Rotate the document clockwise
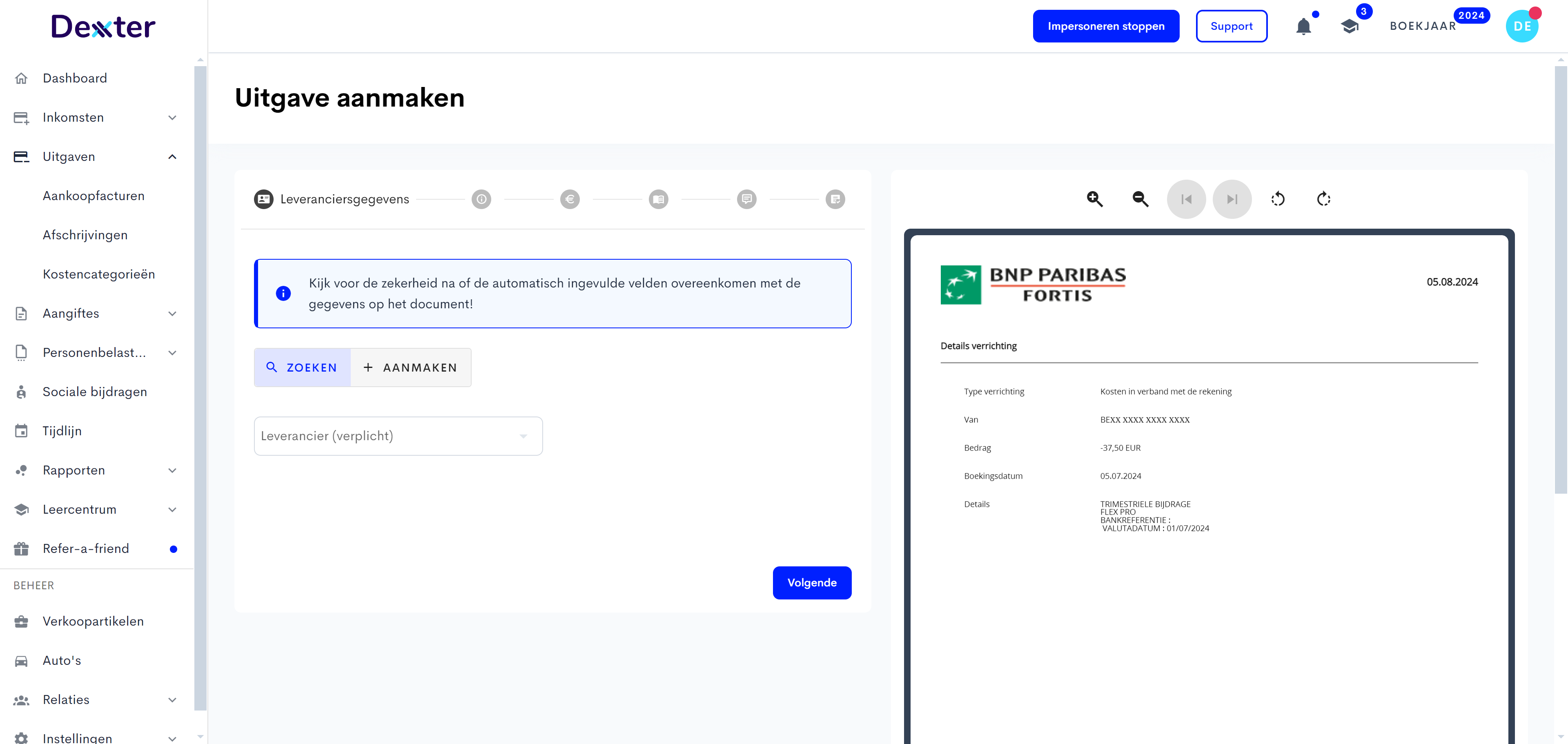The width and height of the screenshot is (1568, 744). 1323,199
